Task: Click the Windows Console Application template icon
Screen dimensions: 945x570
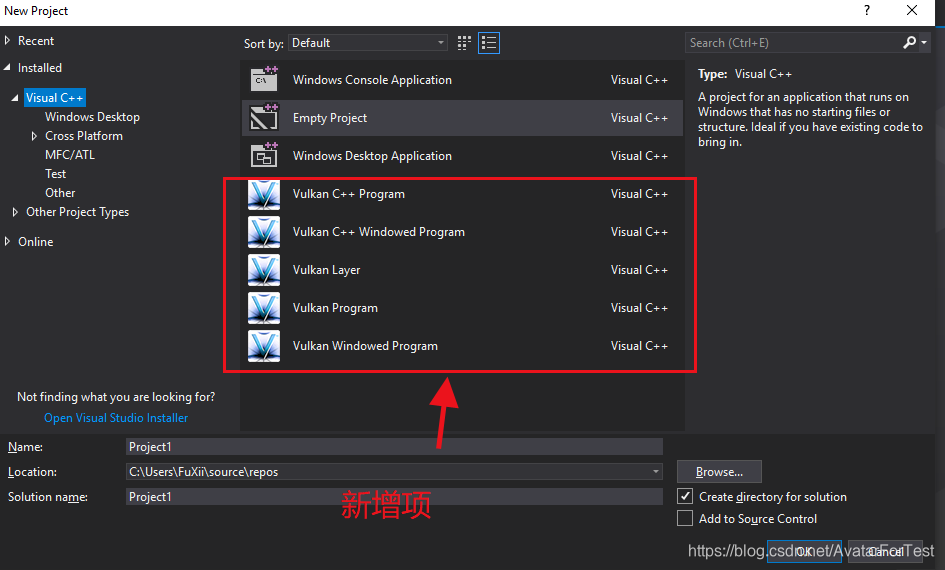Action: pos(264,80)
